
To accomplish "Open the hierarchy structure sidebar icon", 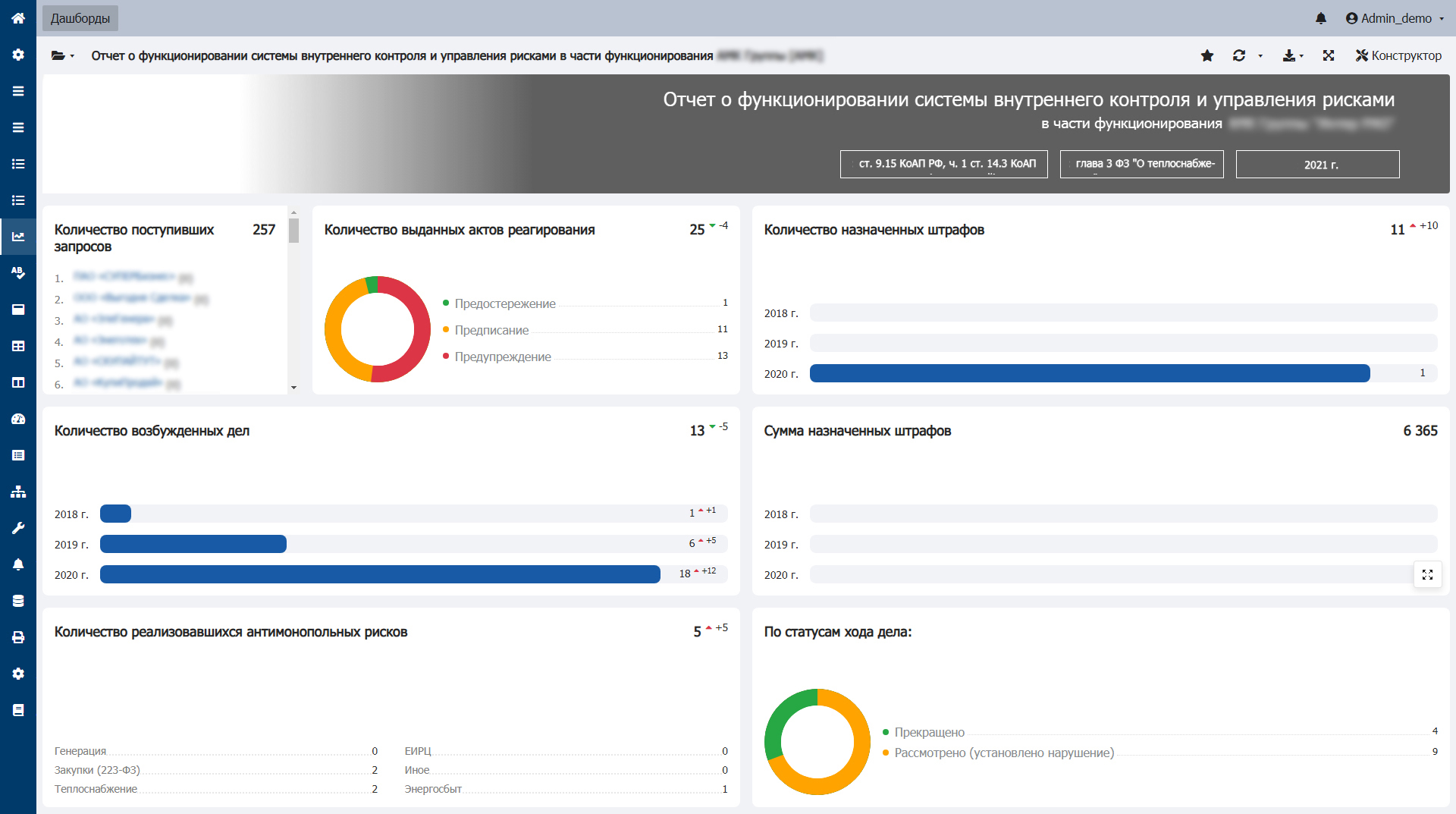I will (x=18, y=492).
